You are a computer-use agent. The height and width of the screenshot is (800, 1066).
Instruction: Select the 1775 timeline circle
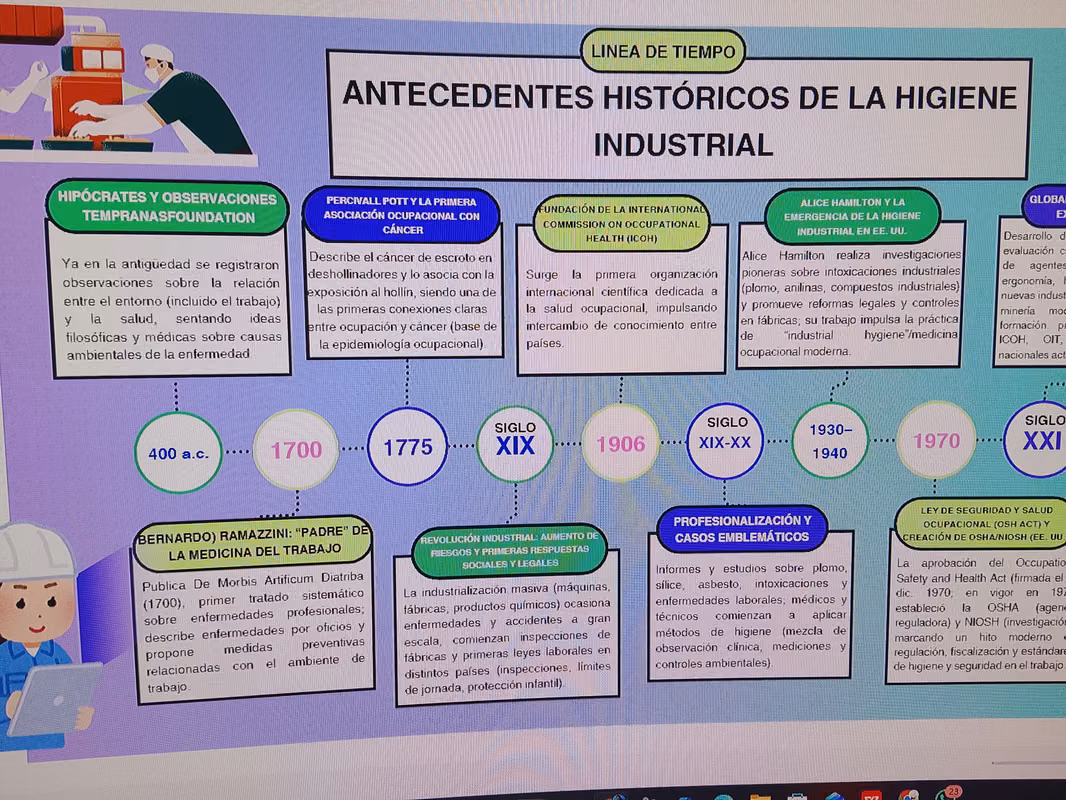point(407,447)
